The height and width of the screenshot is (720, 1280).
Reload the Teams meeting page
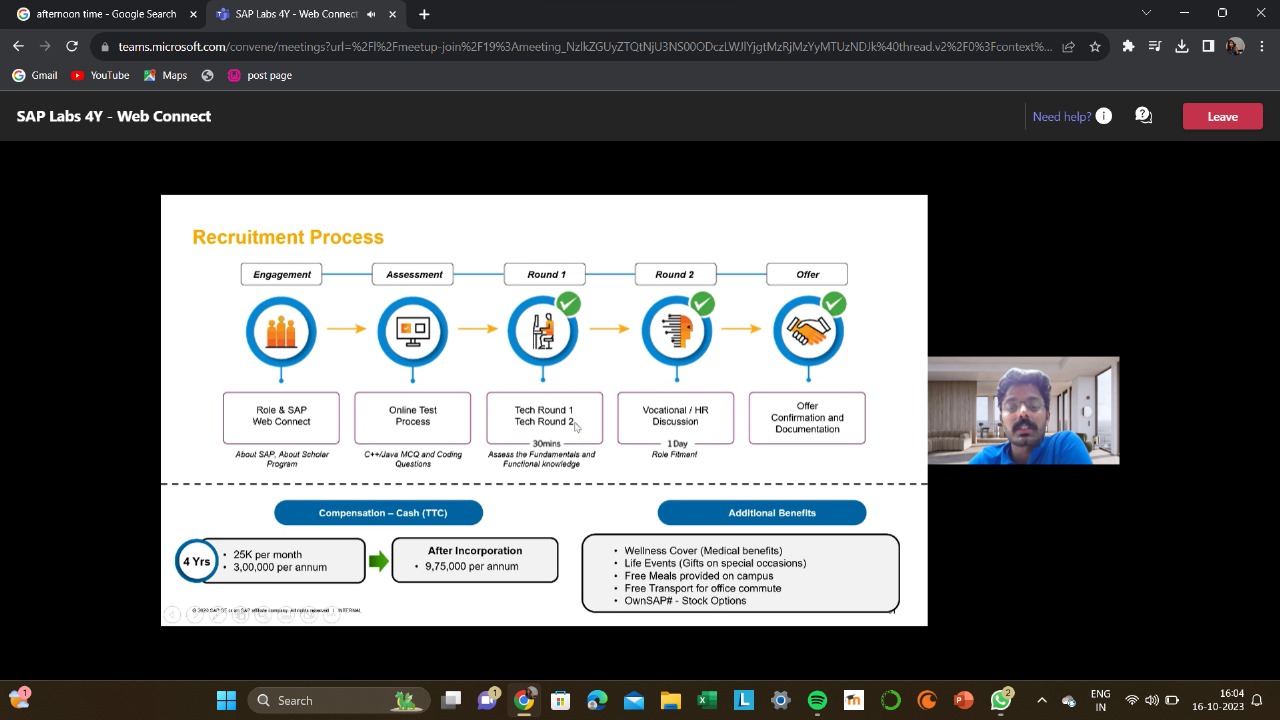coord(72,46)
